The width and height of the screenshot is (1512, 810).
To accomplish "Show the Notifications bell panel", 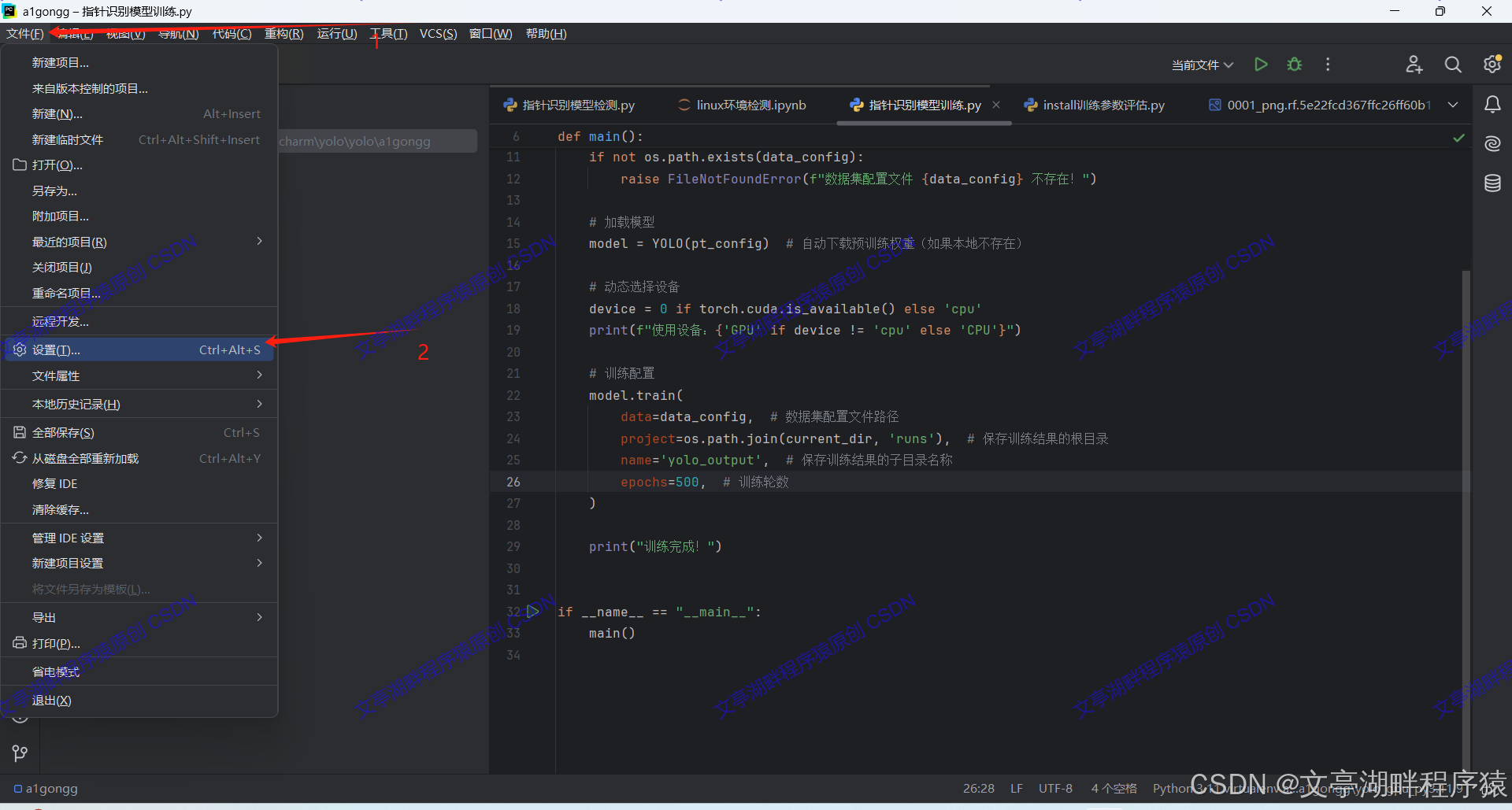I will tap(1492, 105).
